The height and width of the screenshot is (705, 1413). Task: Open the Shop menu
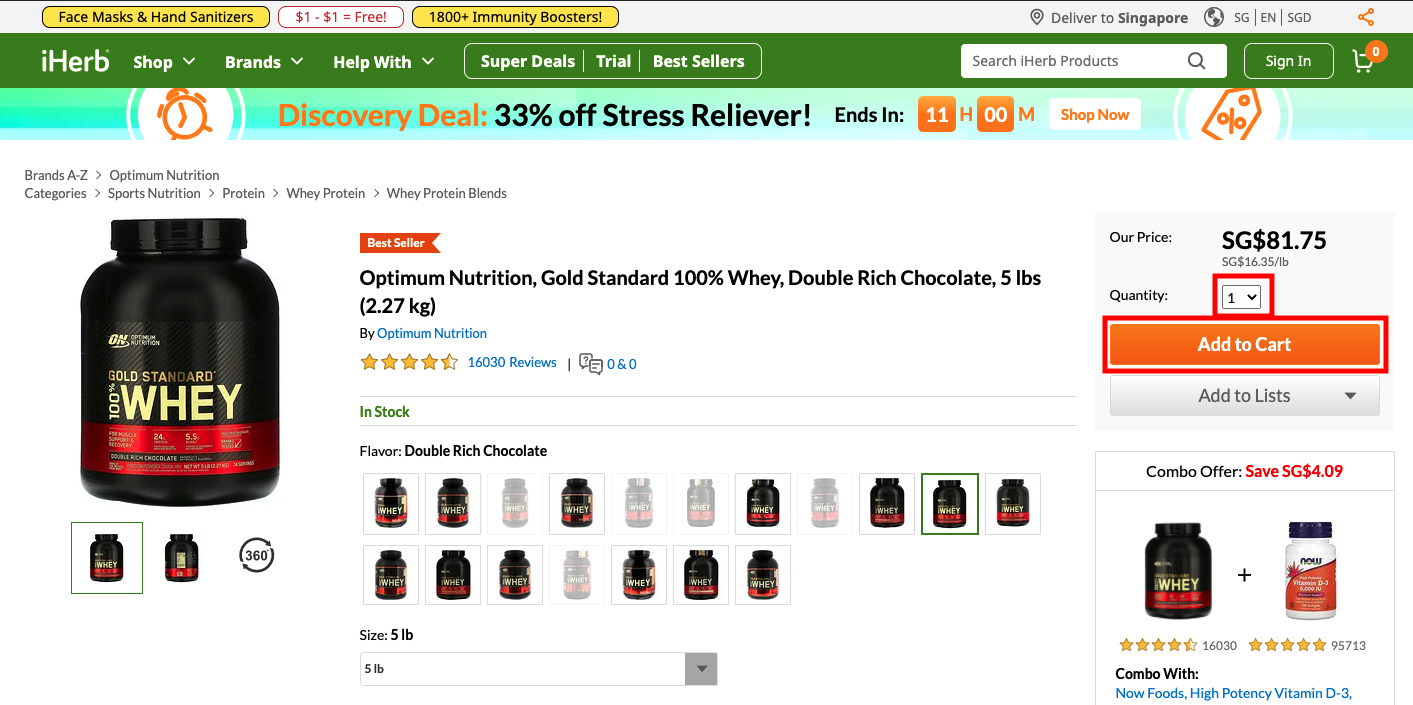pyautogui.click(x=164, y=62)
